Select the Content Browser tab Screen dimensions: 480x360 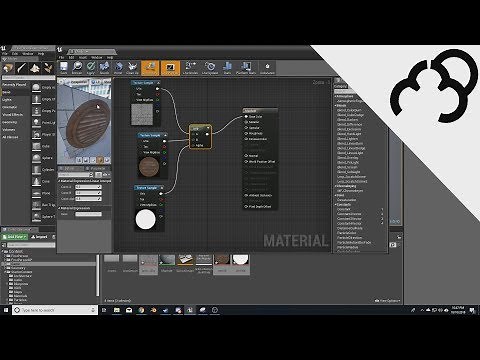[x=20, y=229]
